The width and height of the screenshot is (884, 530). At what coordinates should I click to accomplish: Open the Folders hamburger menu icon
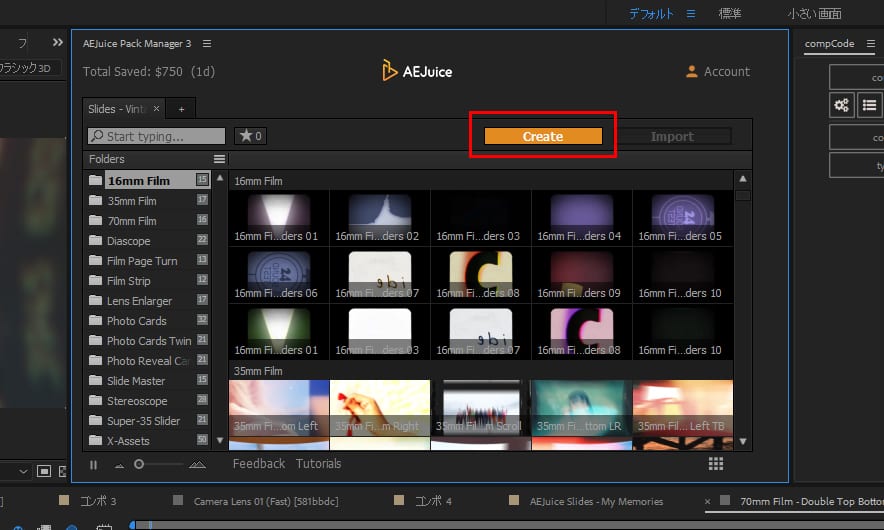tap(219, 159)
